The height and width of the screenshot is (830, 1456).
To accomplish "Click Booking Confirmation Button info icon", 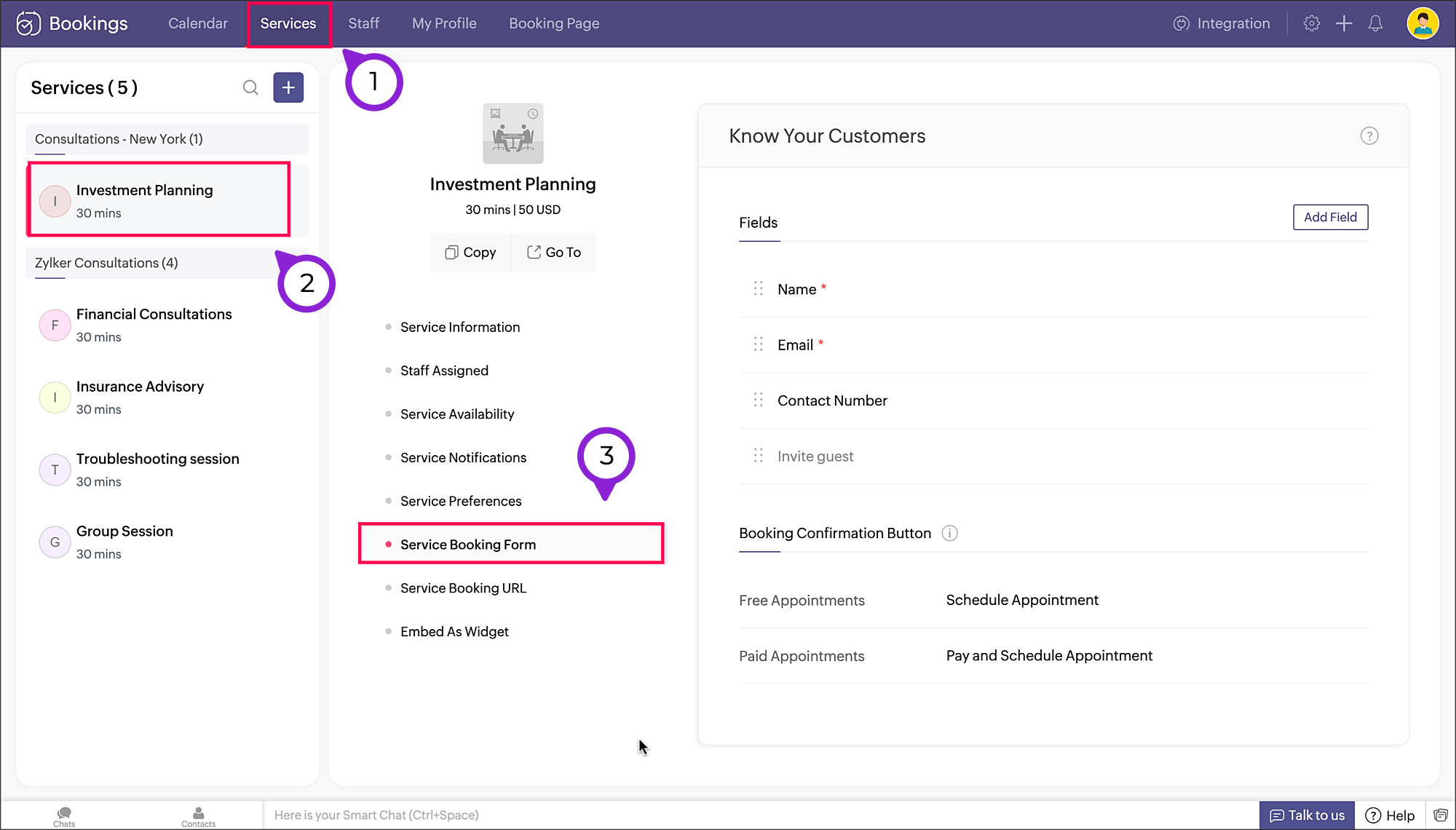I will [949, 534].
